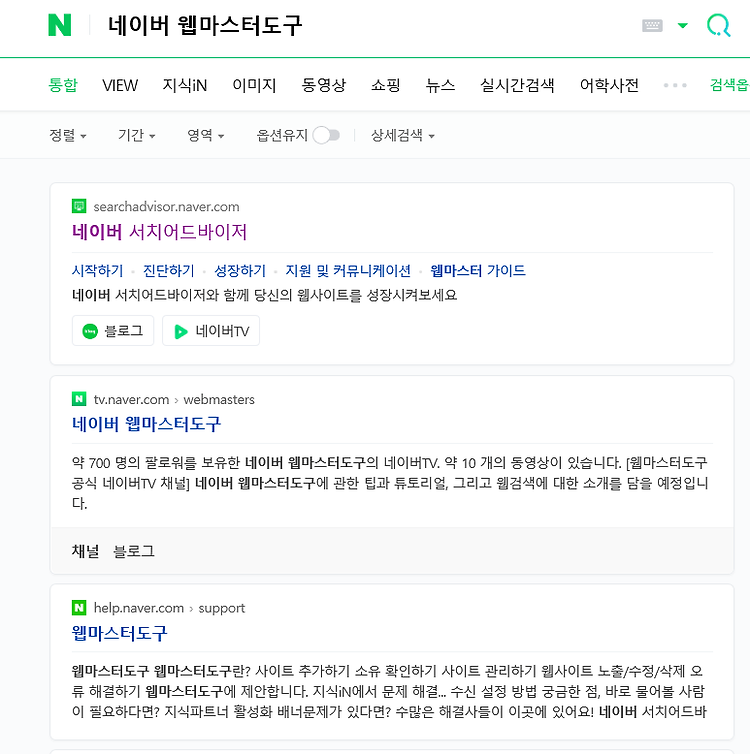Click the tv.naver.com favicon
The width and height of the screenshot is (750, 754).
pyautogui.click(x=79, y=399)
